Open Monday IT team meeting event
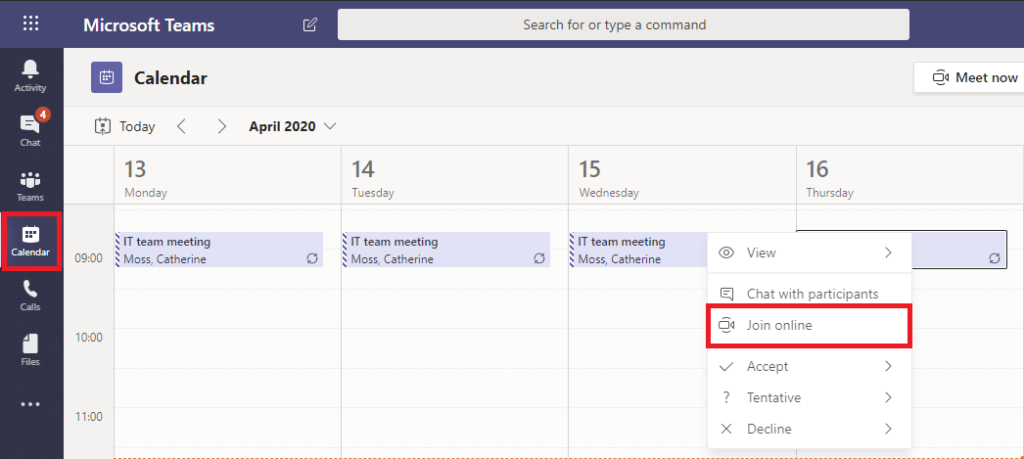1024x459 pixels. tap(219, 250)
